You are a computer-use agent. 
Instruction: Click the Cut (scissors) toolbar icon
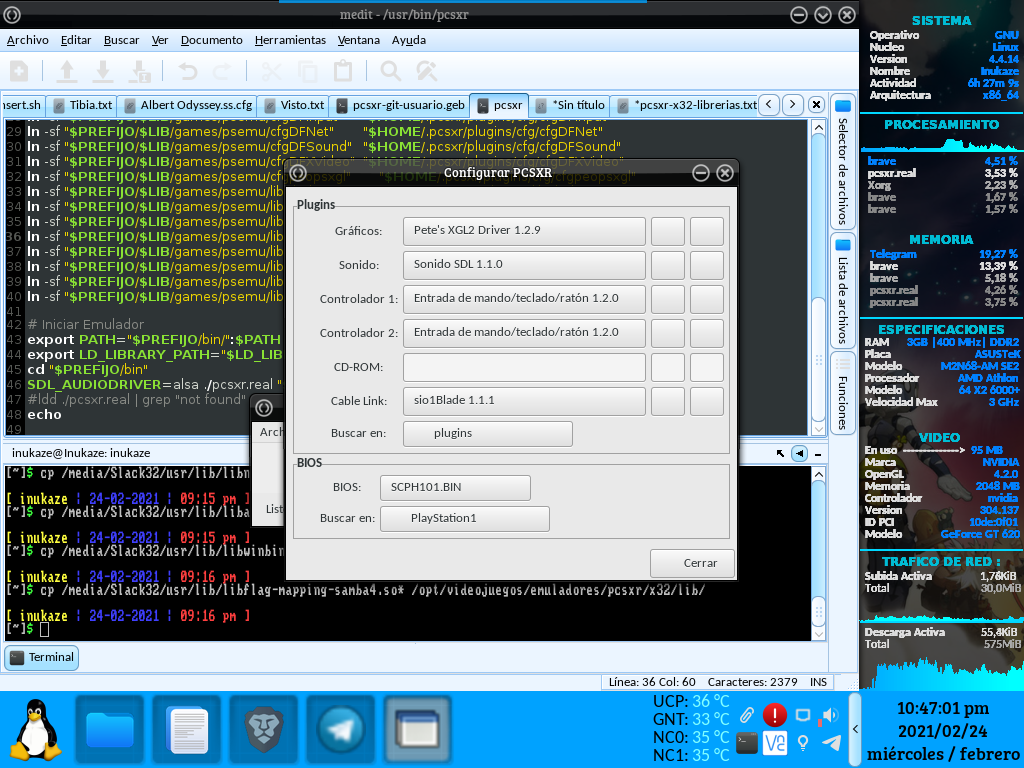point(271,71)
